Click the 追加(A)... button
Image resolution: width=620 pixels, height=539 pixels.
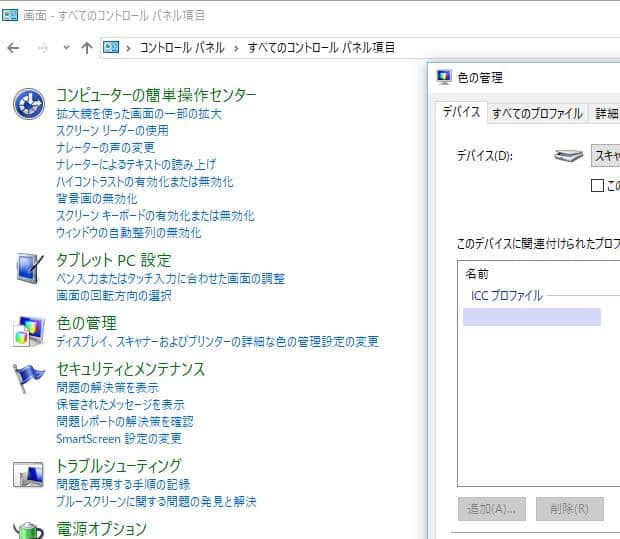(492, 509)
